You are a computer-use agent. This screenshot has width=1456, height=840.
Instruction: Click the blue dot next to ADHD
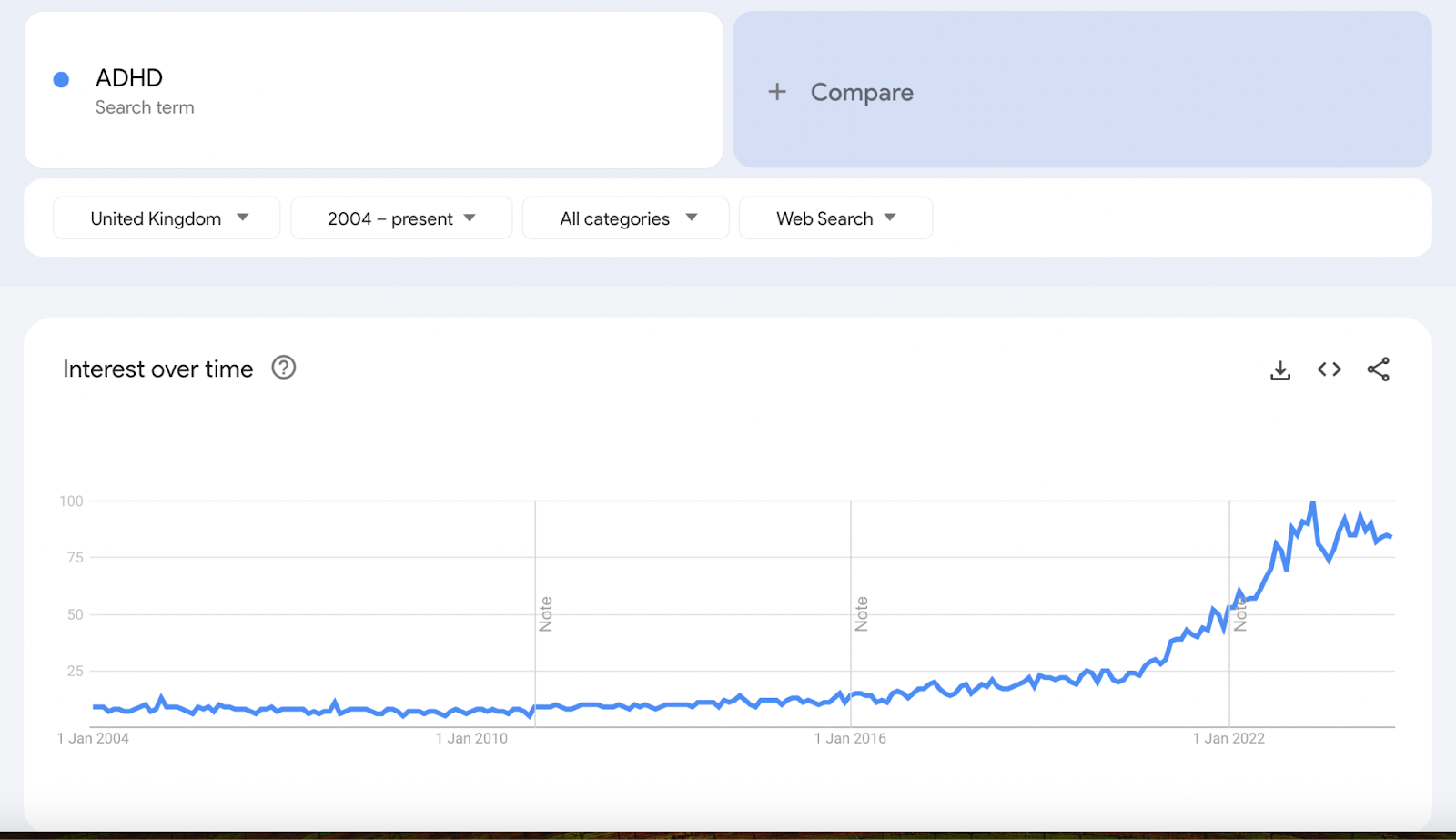tap(60, 79)
